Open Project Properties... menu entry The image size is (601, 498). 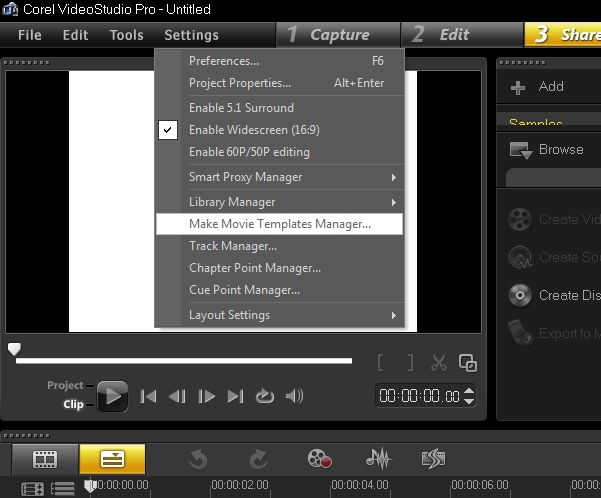[279, 83]
